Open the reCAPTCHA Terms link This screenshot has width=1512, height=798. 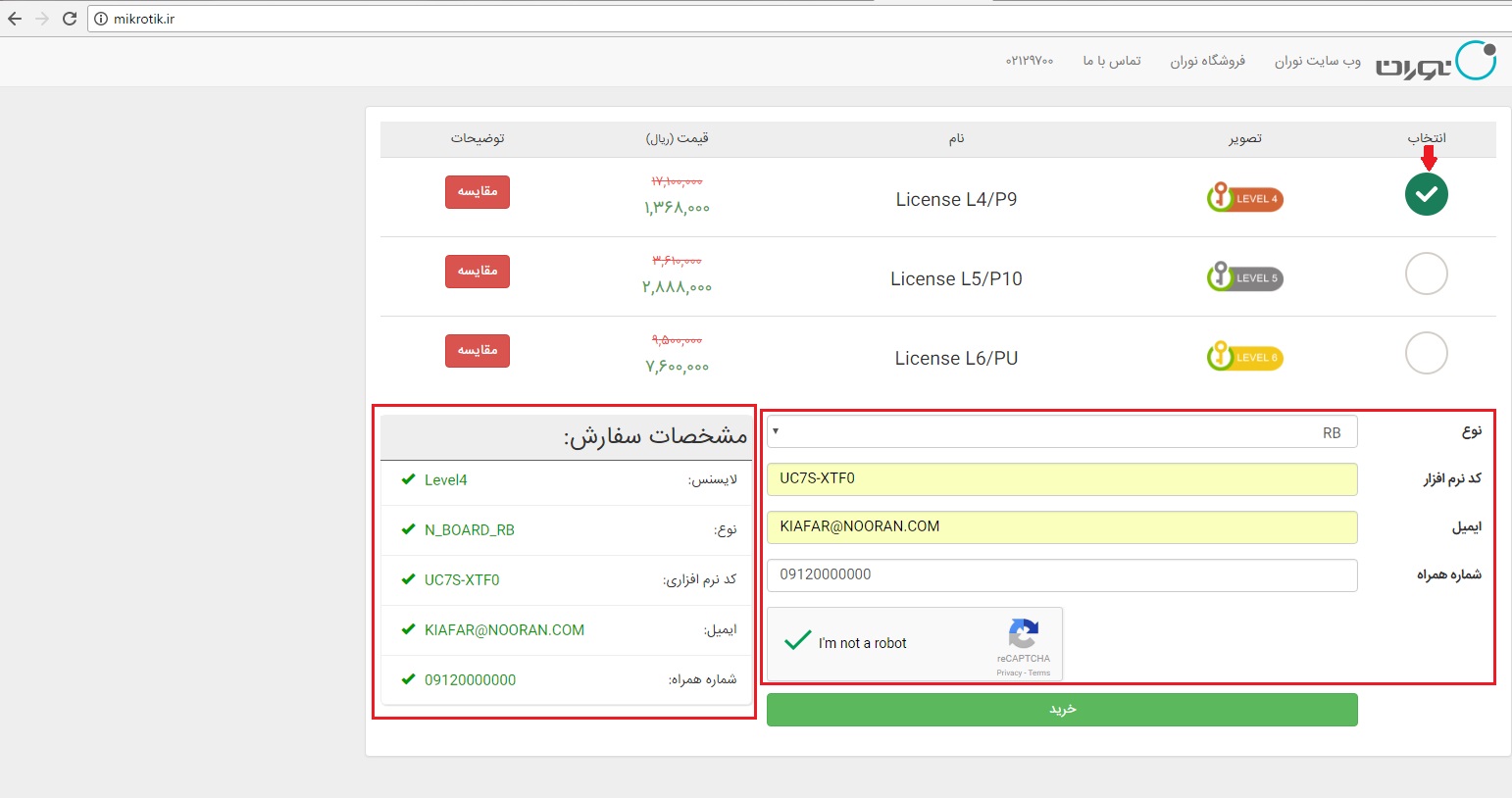click(1039, 673)
